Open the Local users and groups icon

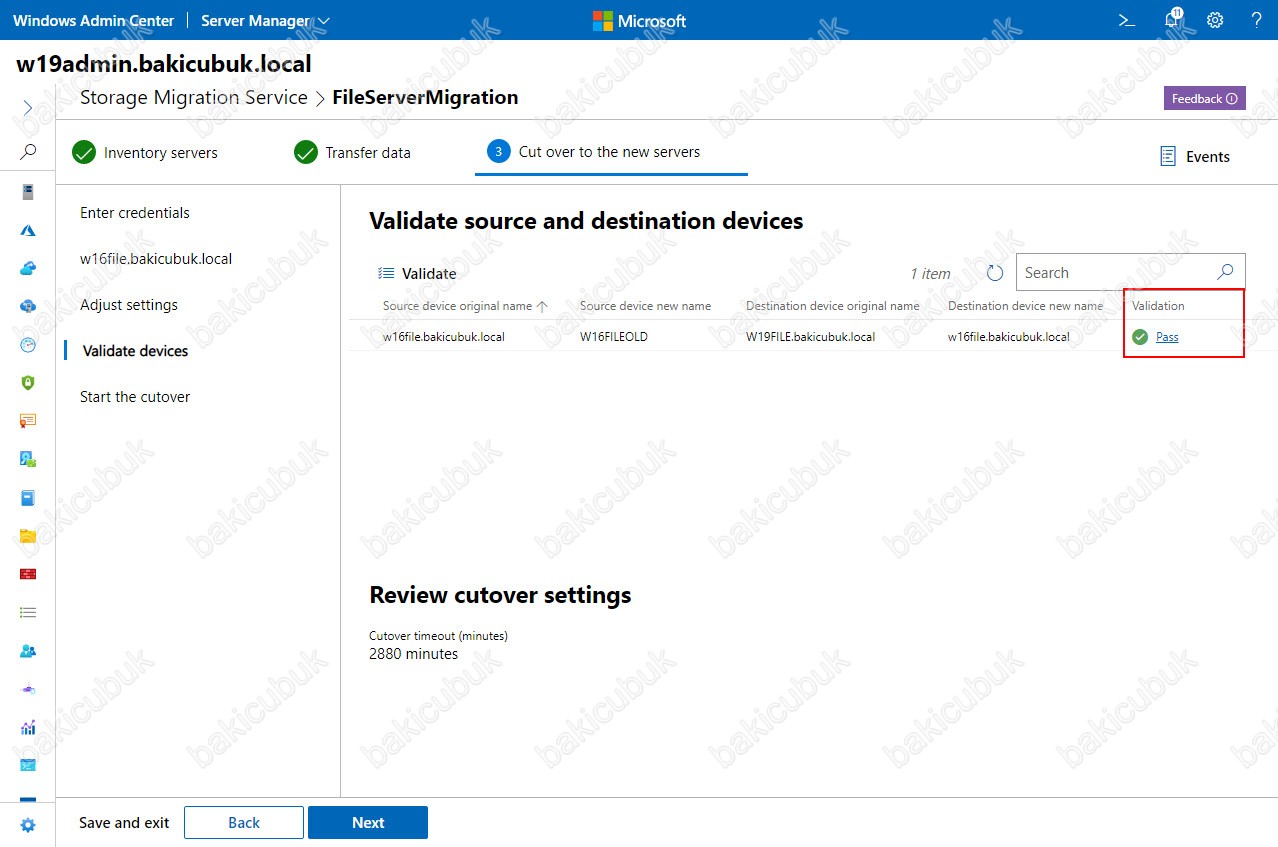[28, 650]
